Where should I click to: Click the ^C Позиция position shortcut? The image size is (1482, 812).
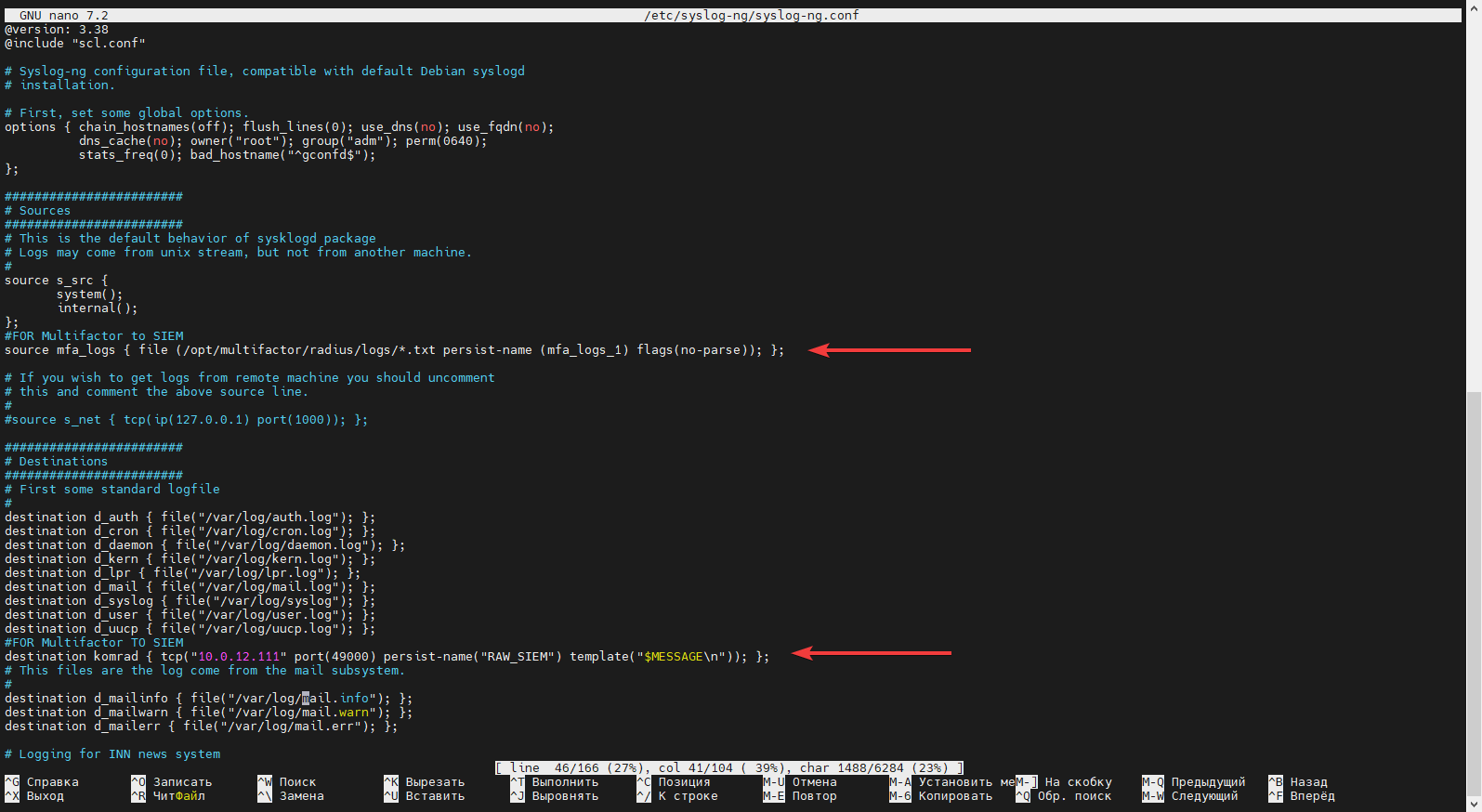pyautogui.click(x=674, y=782)
